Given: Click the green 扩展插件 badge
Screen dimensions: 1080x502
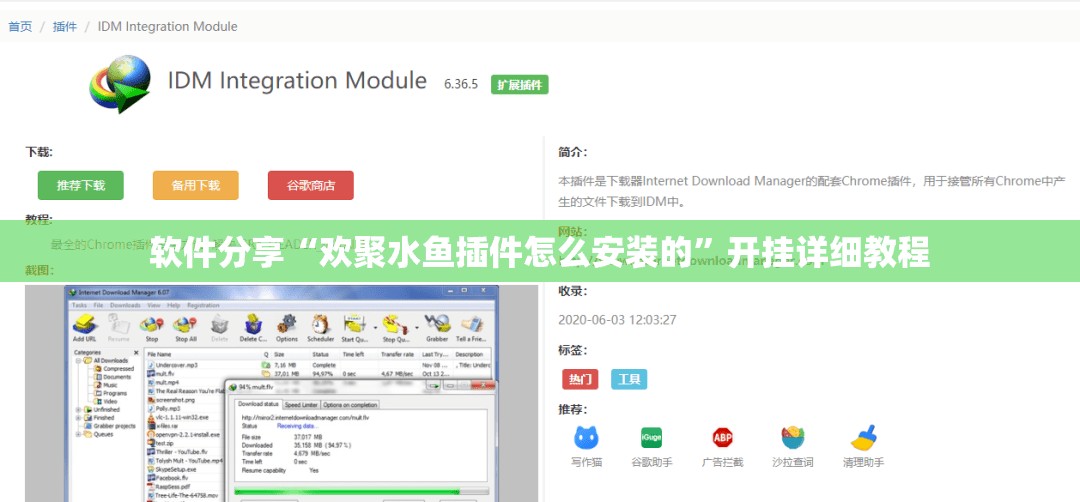Looking at the screenshot, I should 519,85.
